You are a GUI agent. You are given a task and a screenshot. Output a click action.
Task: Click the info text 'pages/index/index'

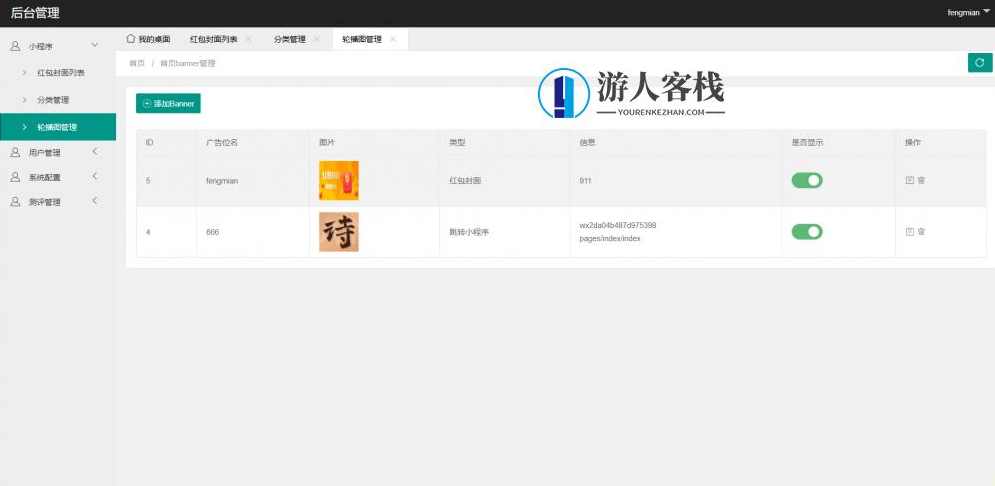(x=610, y=239)
